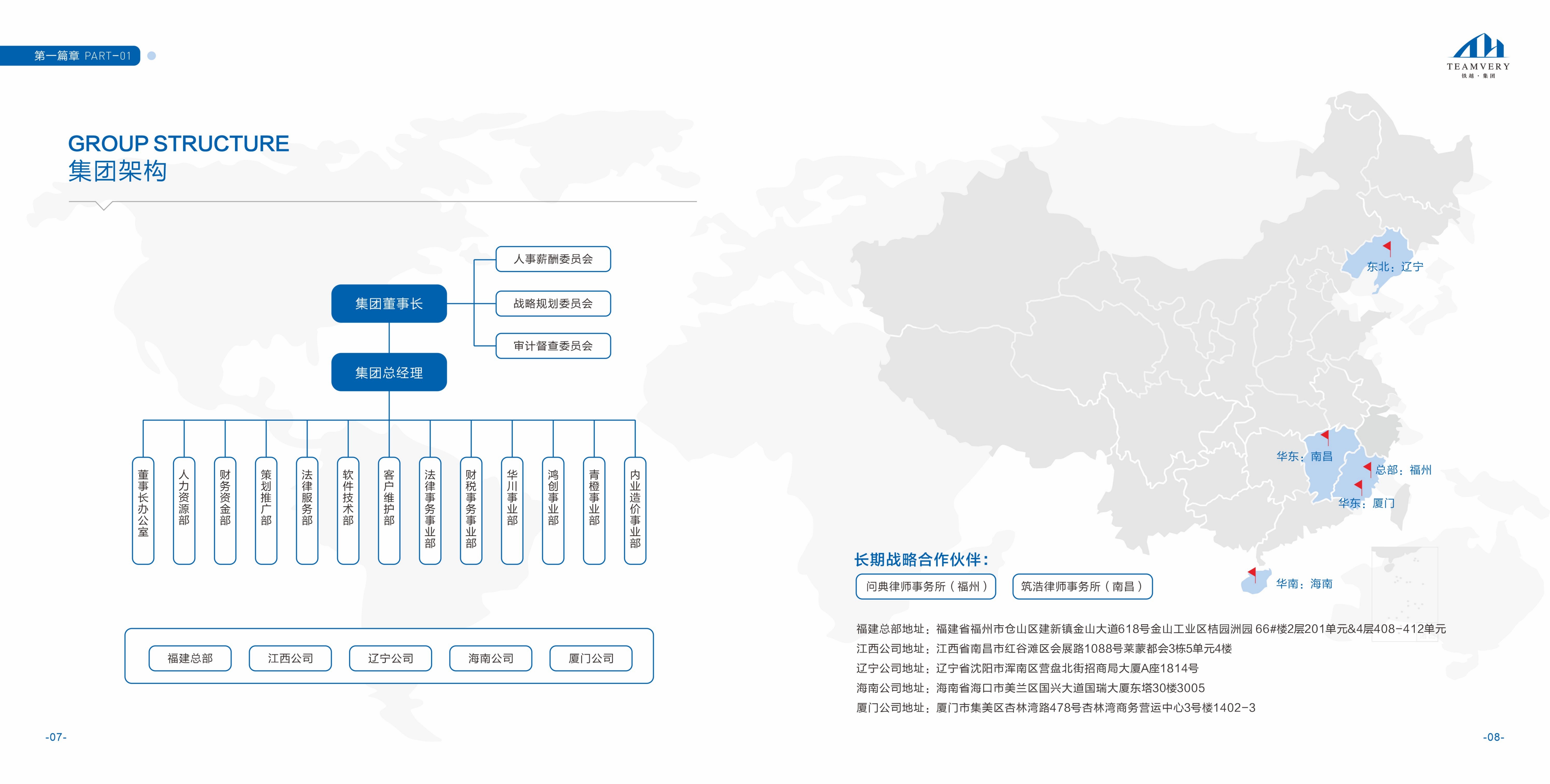Screen dimensions: 1550x784
Task: Select the 战略规划委员会 box
Action: click(553, 304)
